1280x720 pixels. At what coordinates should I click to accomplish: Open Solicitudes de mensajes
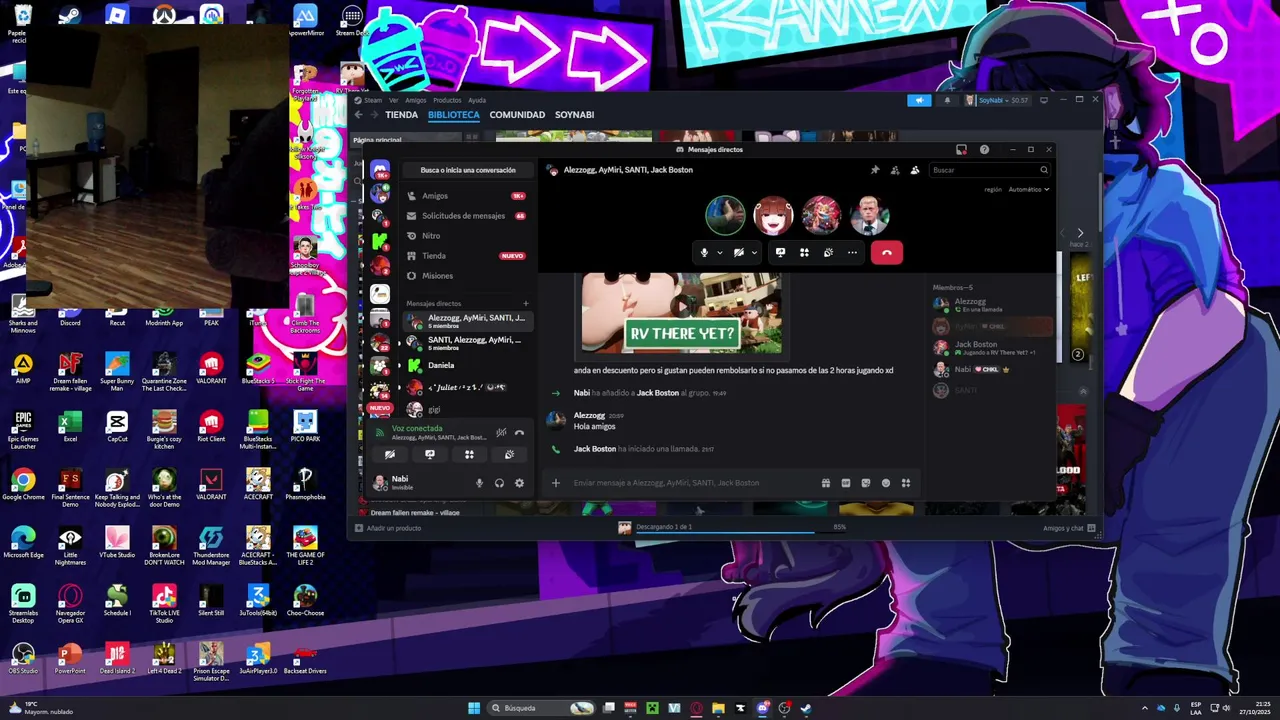tap(467, 216)
